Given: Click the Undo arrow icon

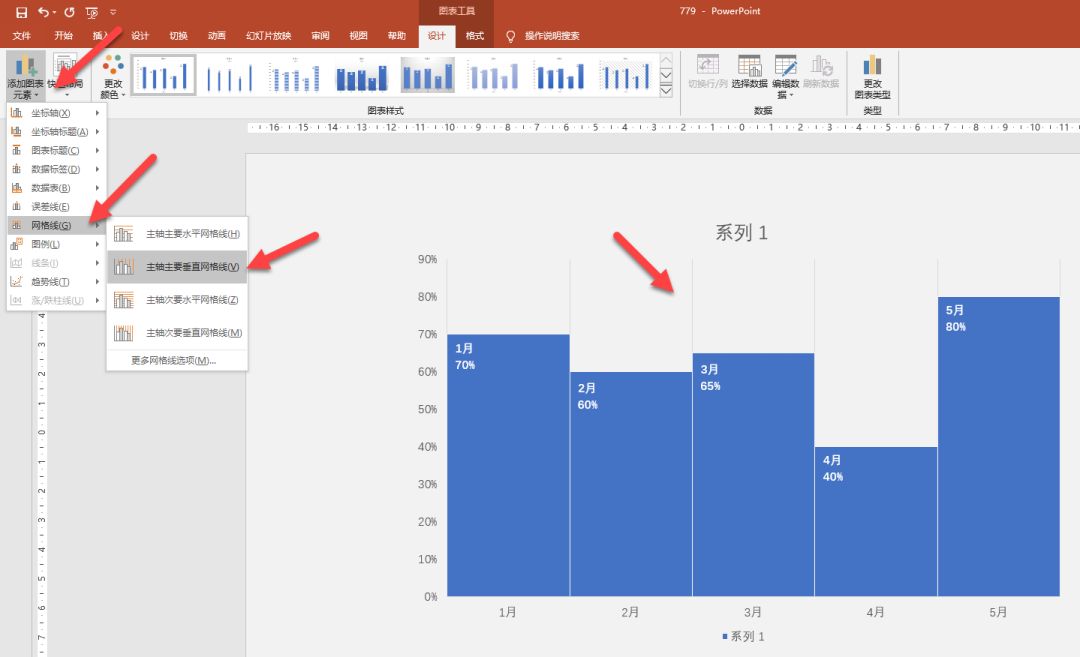Looking at the screenshot, I should coord(43,12).
